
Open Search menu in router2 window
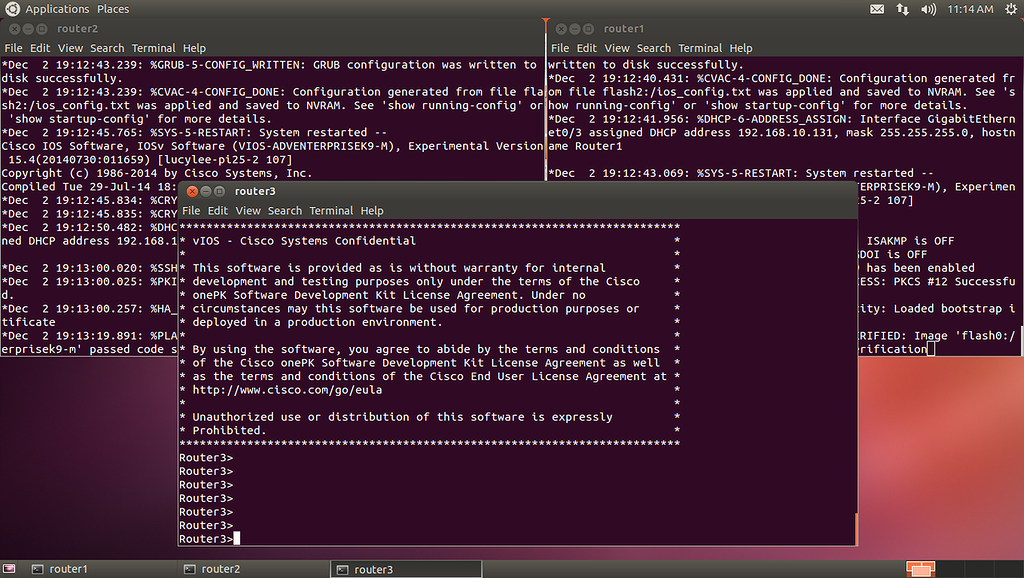pyautogui.click(x=107, y=48)
